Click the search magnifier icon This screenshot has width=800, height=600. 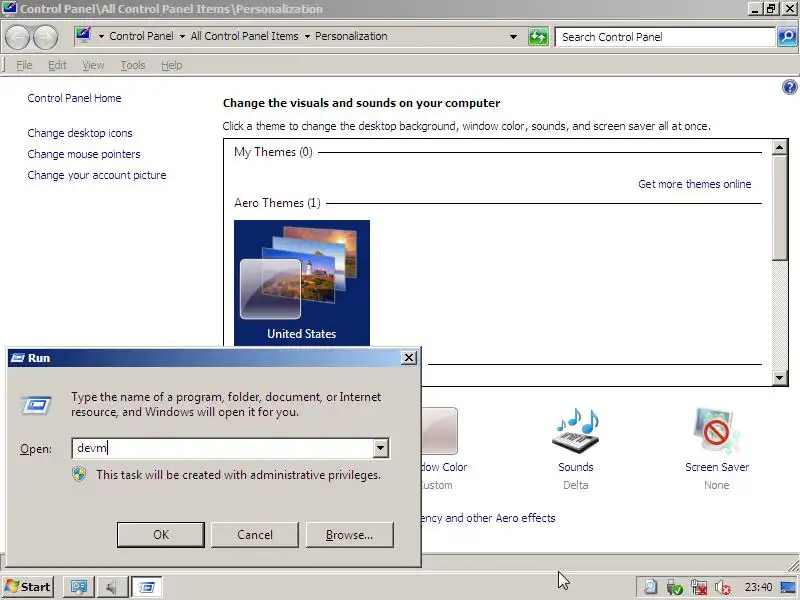787,37
